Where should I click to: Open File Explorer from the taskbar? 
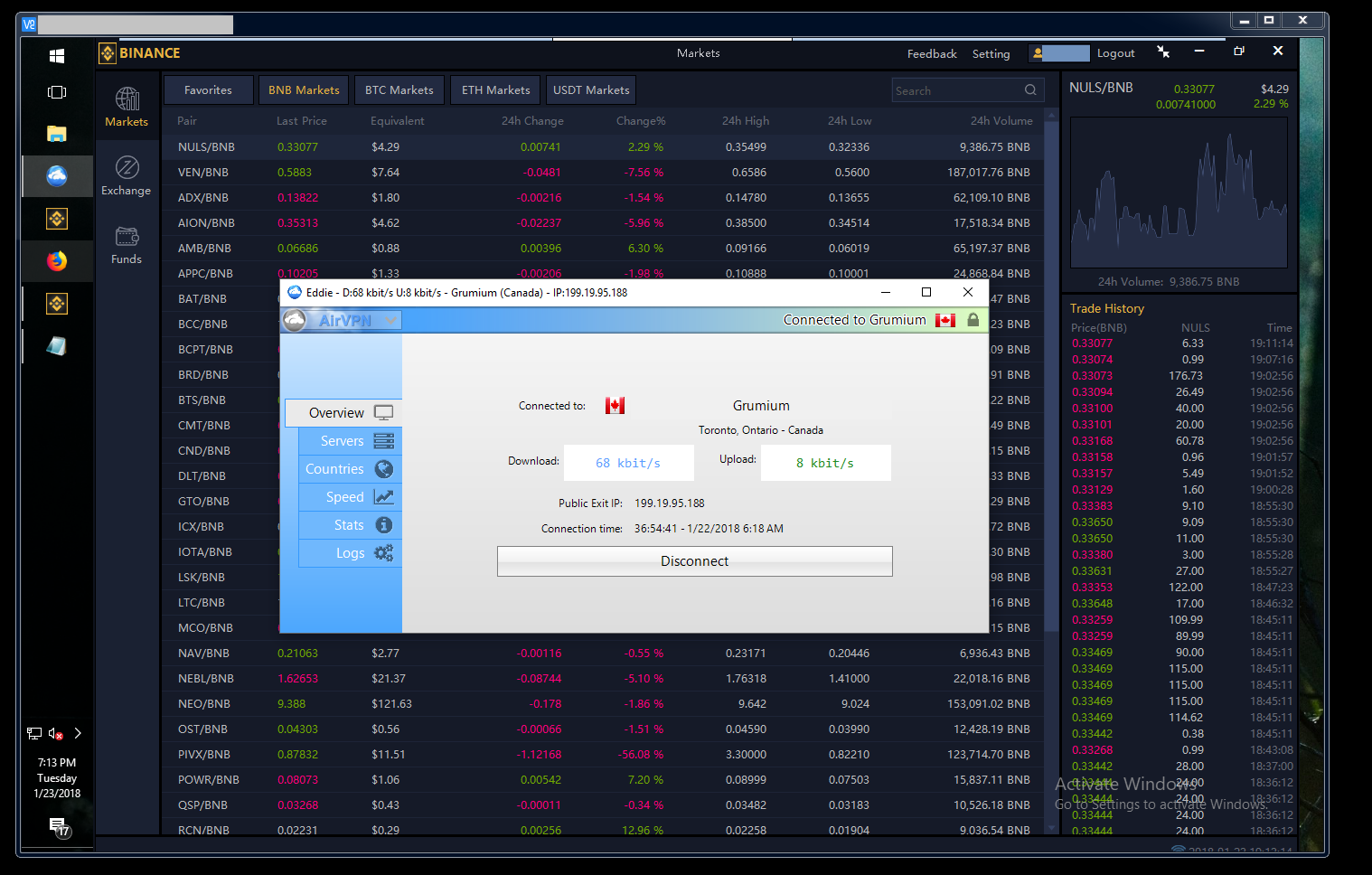[x=57, y=134]
